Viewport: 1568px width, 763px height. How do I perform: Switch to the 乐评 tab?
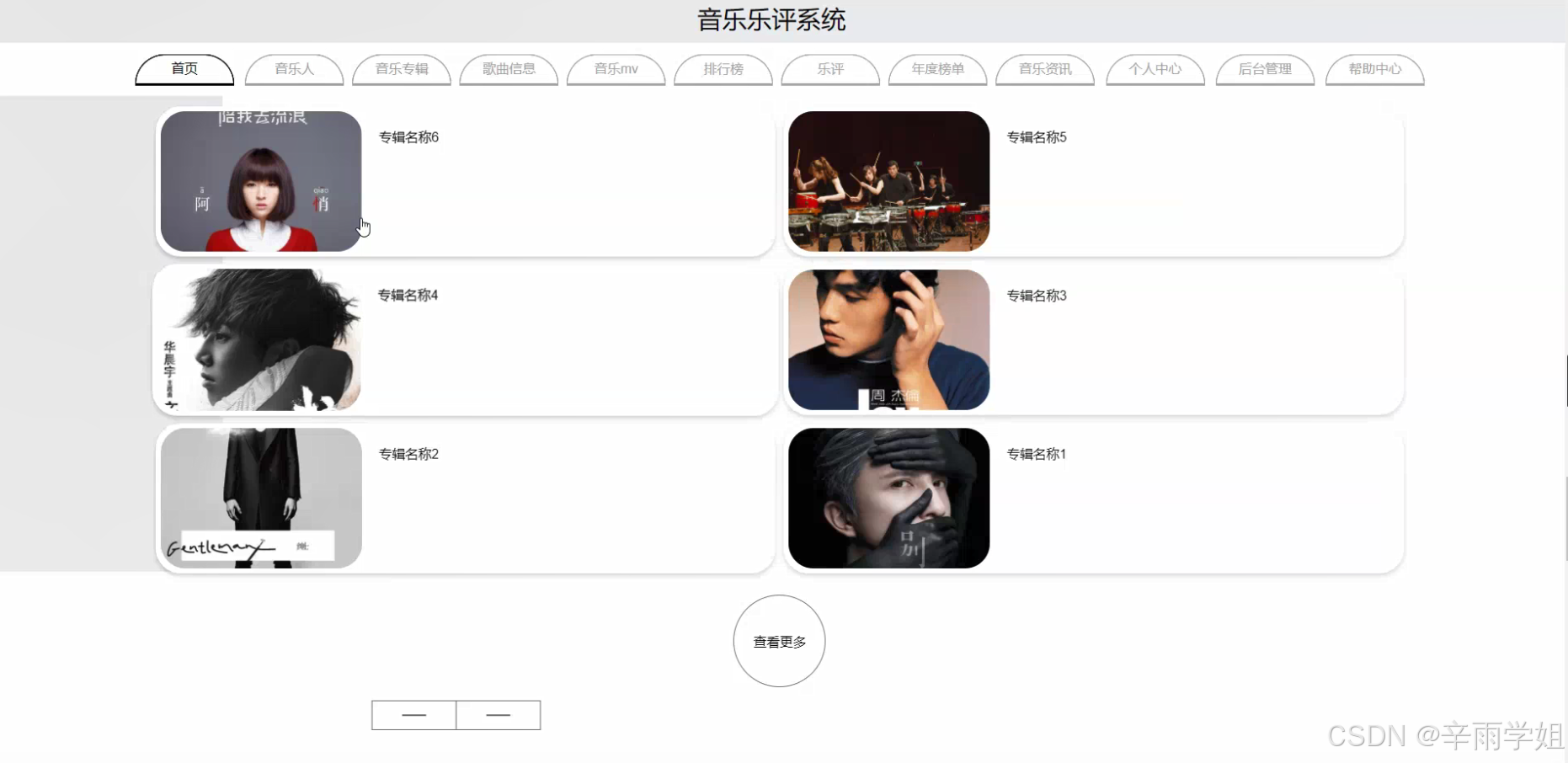click(x=830, y=69)
